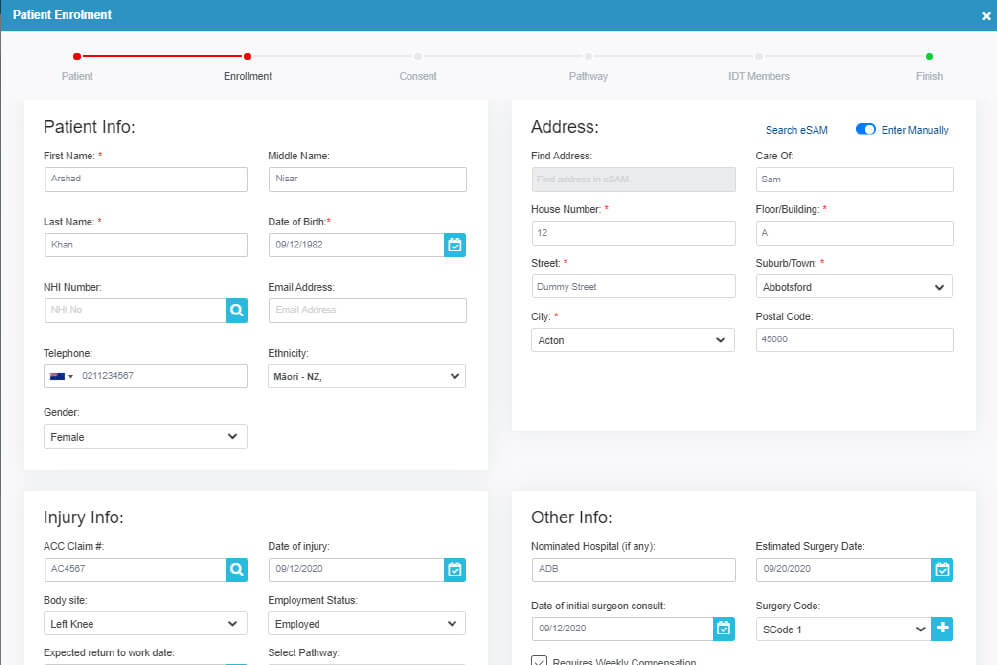Open the Surgery Code dropdown

[843, 629]
